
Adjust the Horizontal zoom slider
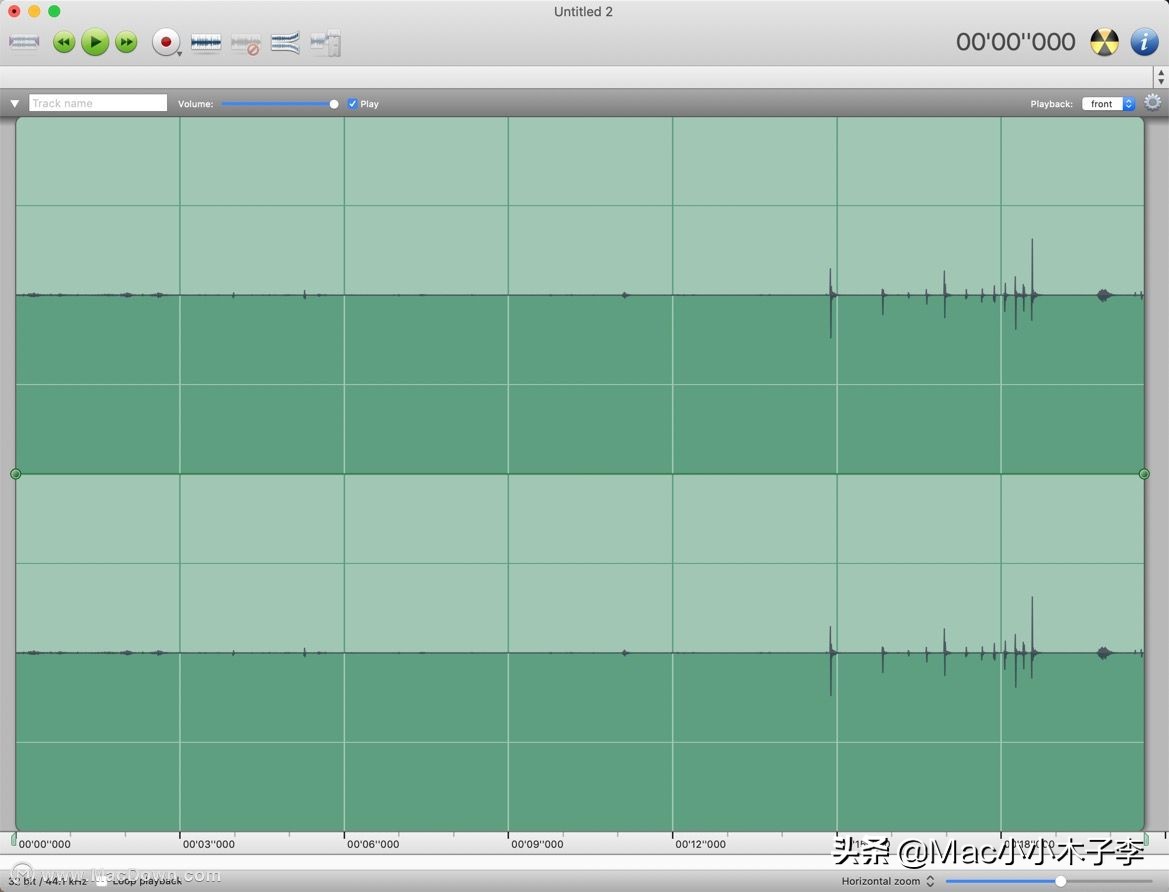coord(1050,881)
